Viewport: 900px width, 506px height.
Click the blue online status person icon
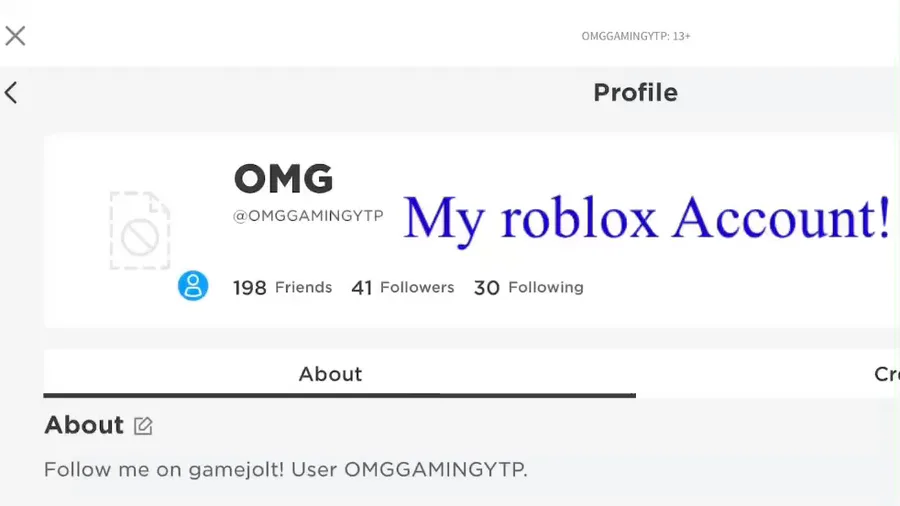[193, 286]
